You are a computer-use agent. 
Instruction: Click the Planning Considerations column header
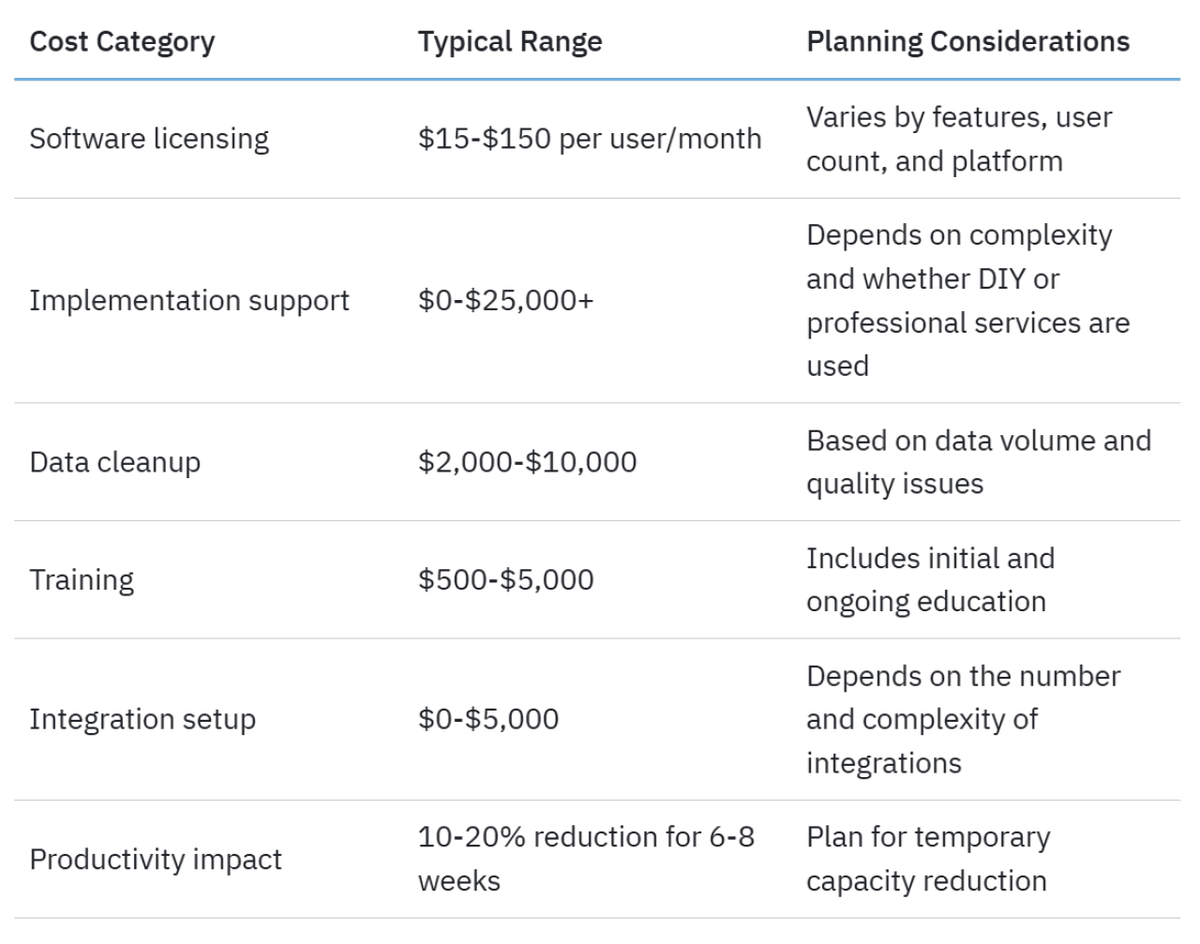coord(968,42)
